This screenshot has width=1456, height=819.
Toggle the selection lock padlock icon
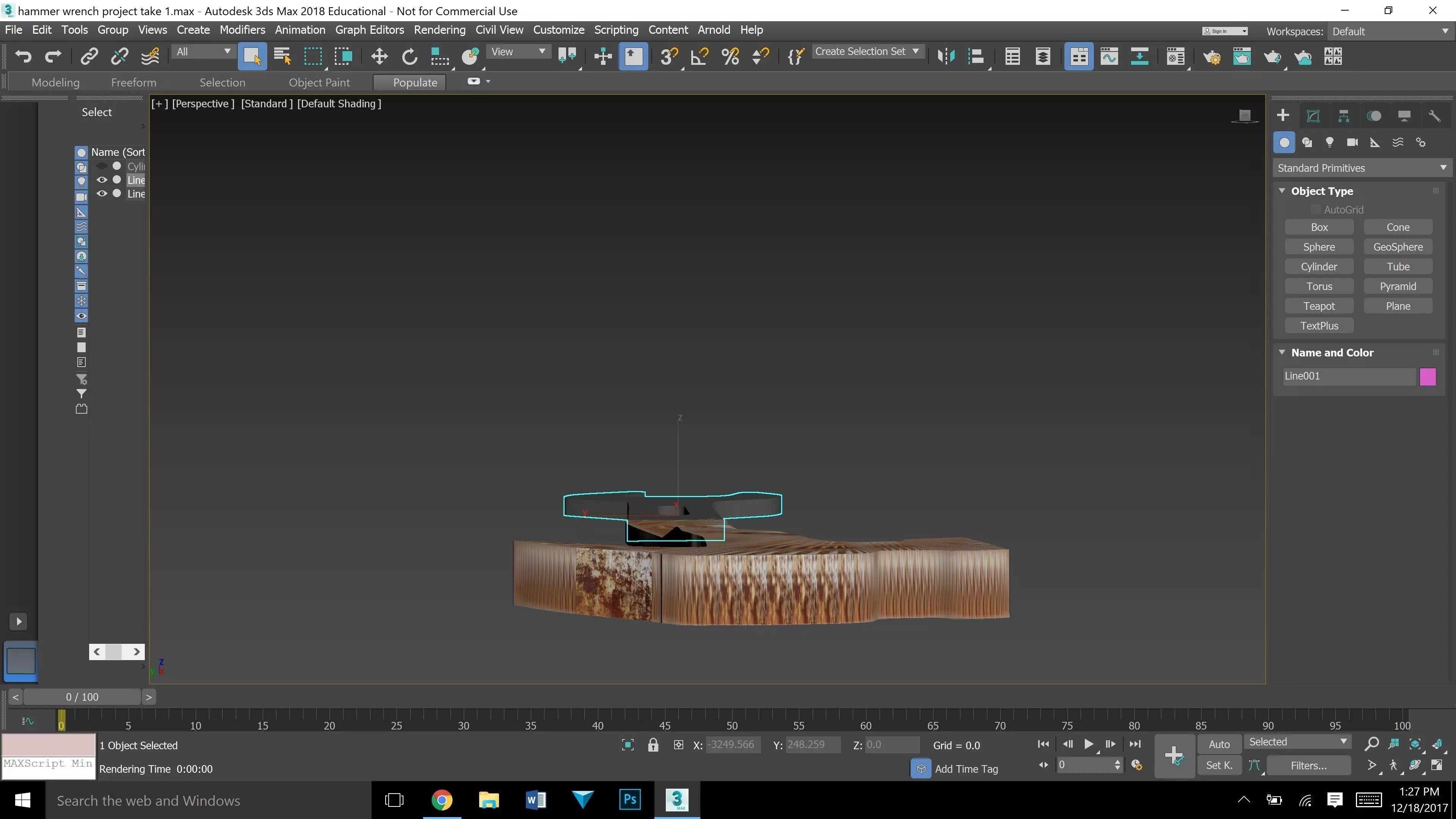pos(653,745)
